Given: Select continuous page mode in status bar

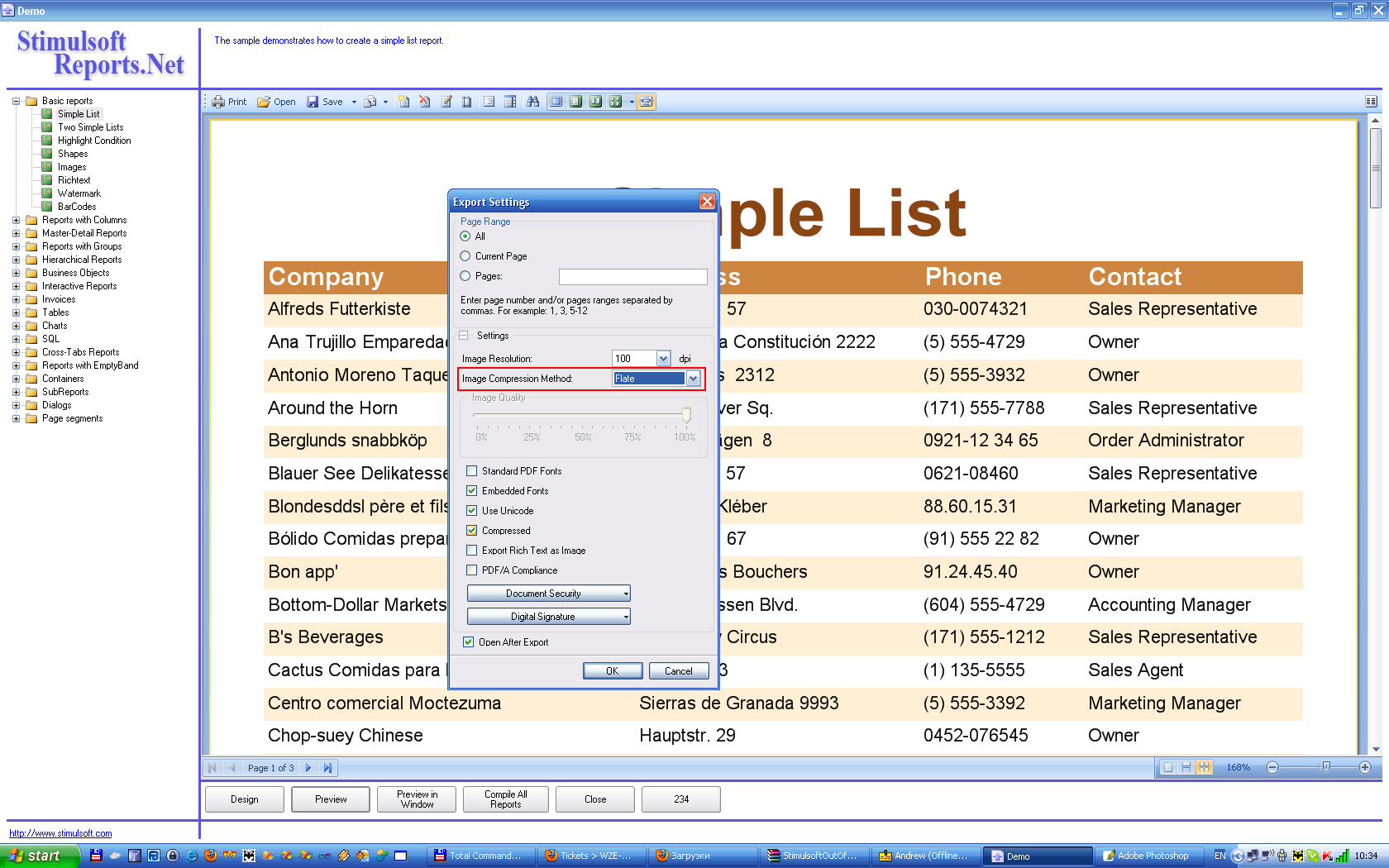Looking at the screenshot, I should tap(1186, 768).
